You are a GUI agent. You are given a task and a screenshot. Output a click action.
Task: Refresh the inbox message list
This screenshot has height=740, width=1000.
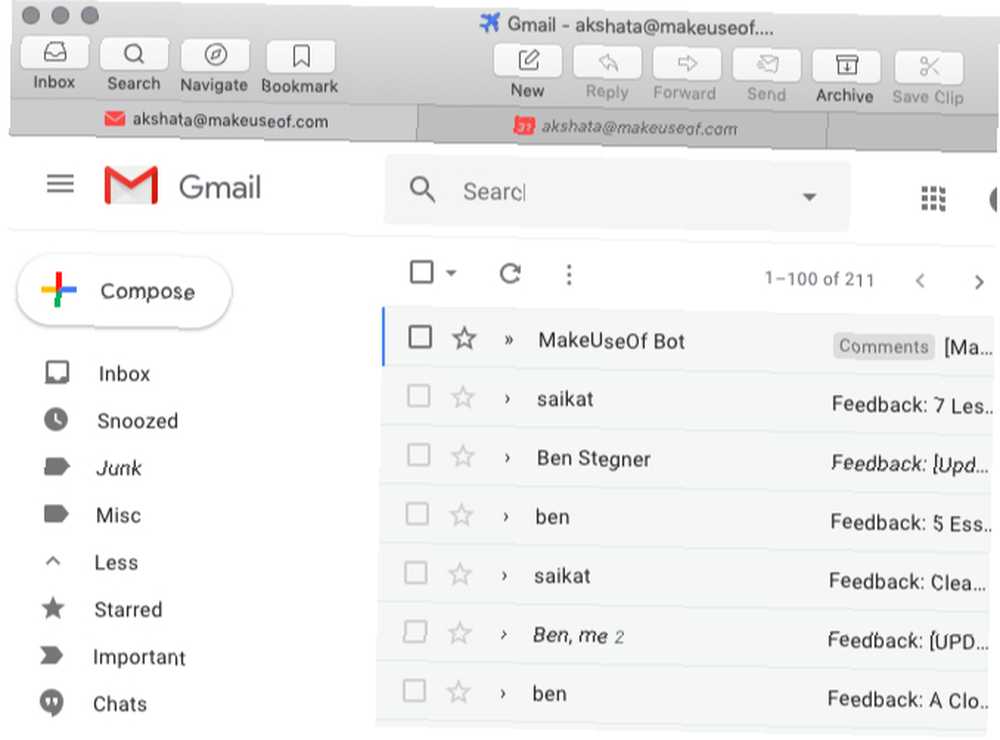pos(510,274)
